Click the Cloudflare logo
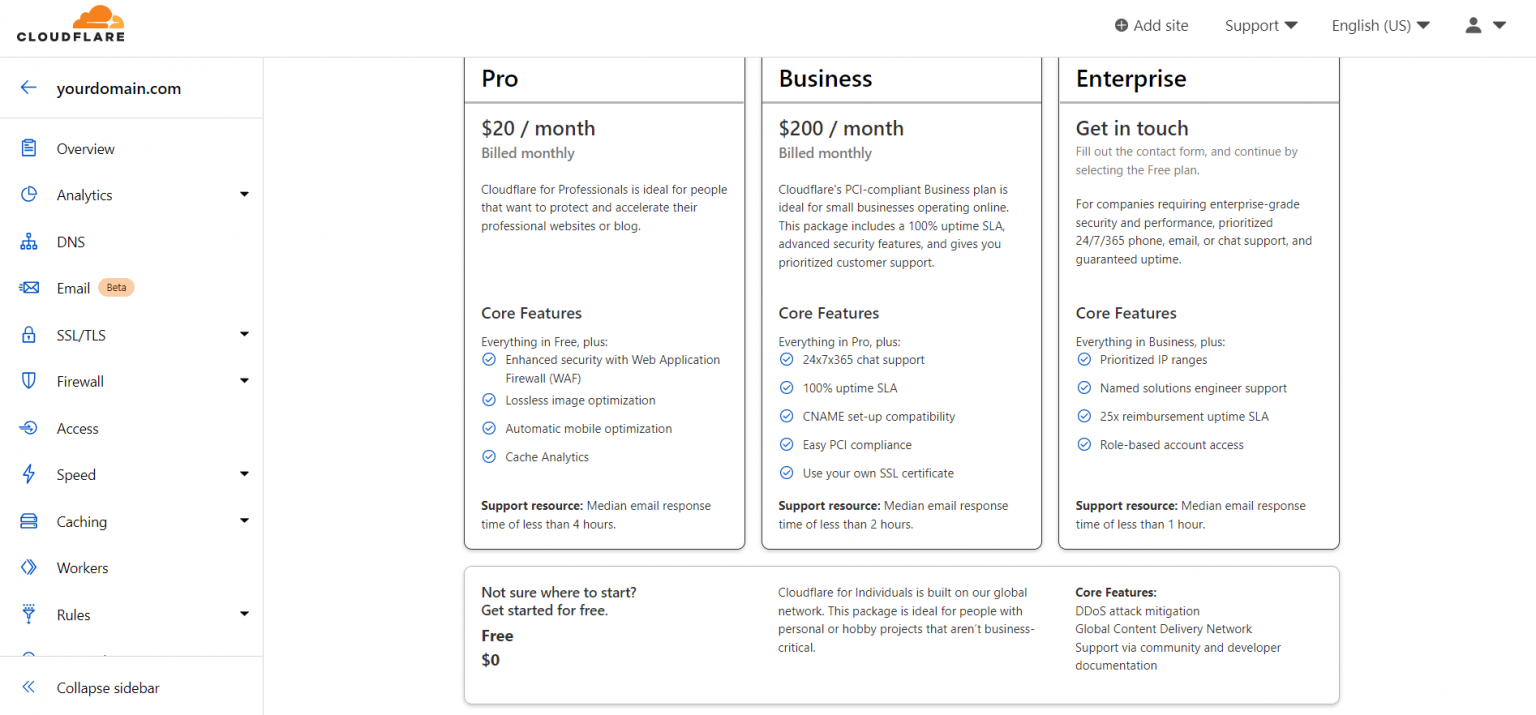 pyautogui.click(x=70, y=22)
